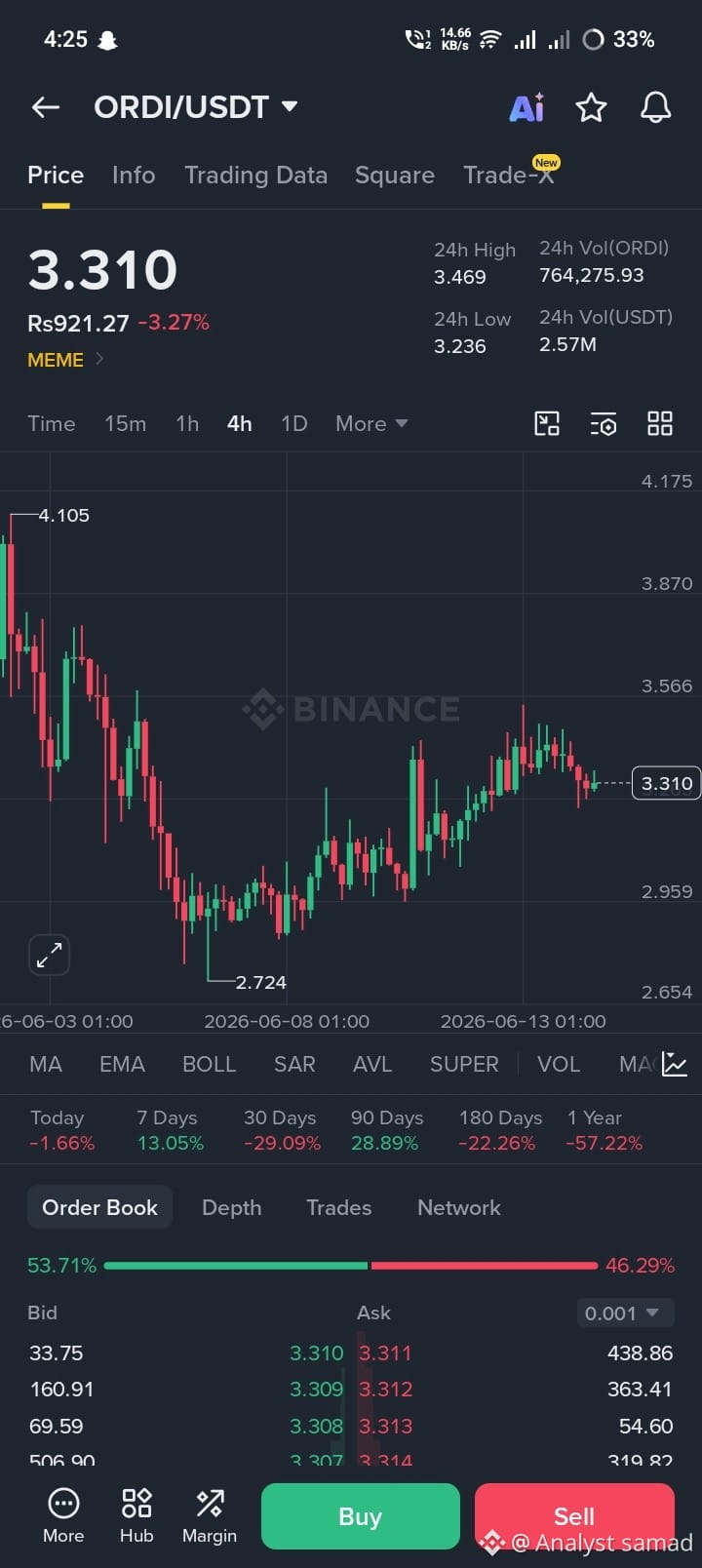This screenshot has width=702, height=1568.
Task: Tap the 24h High value 3.469
Action: pyautogui.click(x=460, y=277)
